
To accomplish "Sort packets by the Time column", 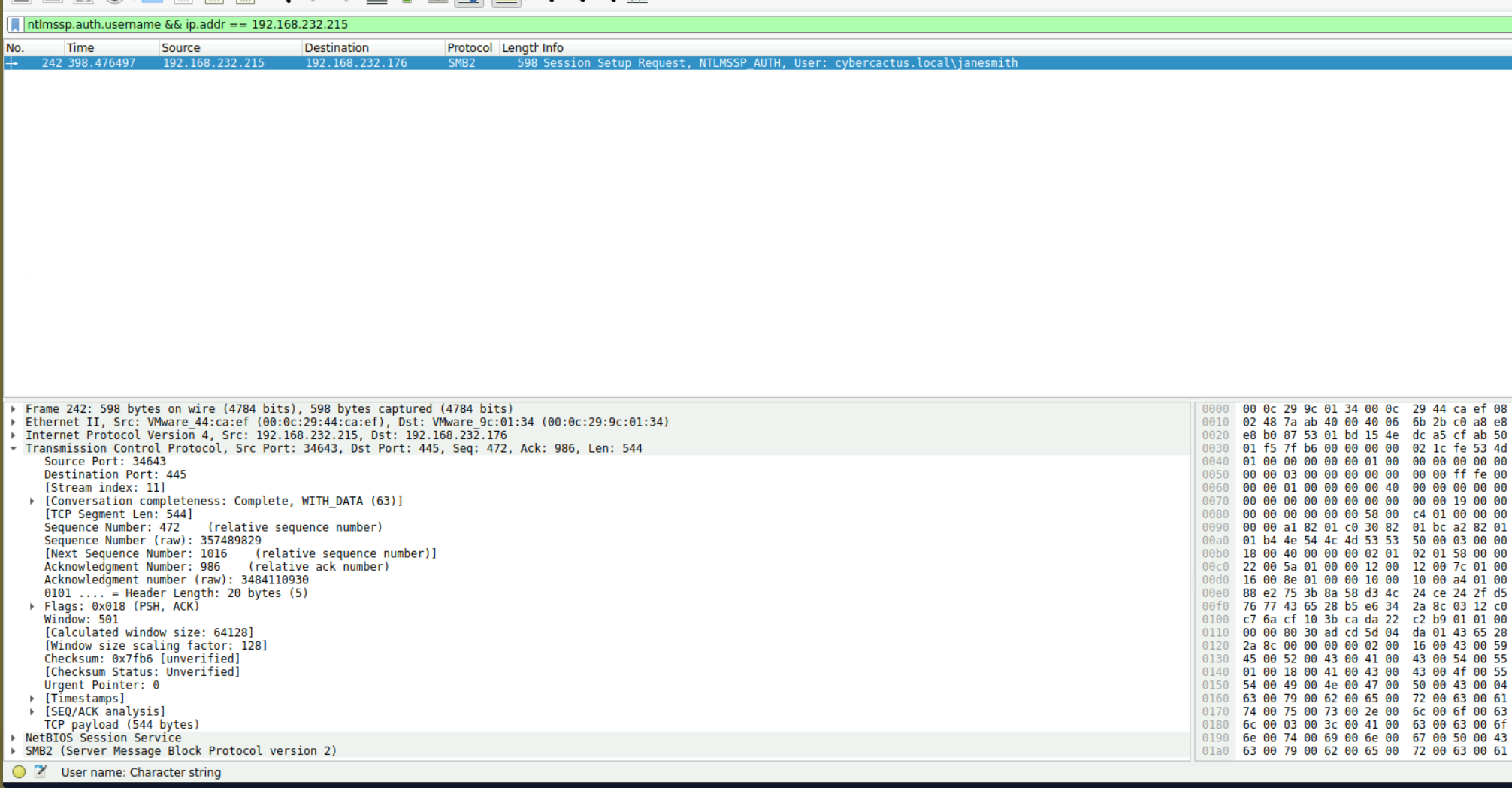I will (x=80, y=47).
